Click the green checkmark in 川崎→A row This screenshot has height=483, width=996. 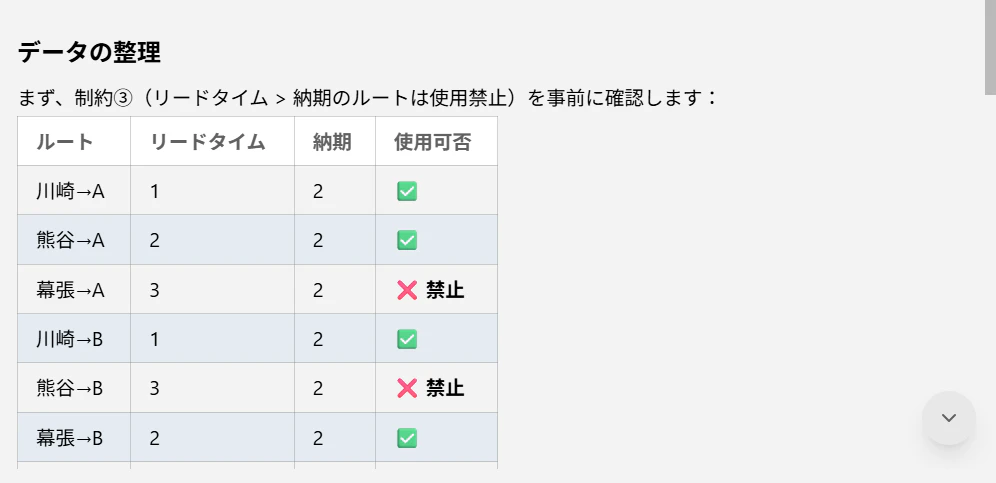(x=407, y=191)
